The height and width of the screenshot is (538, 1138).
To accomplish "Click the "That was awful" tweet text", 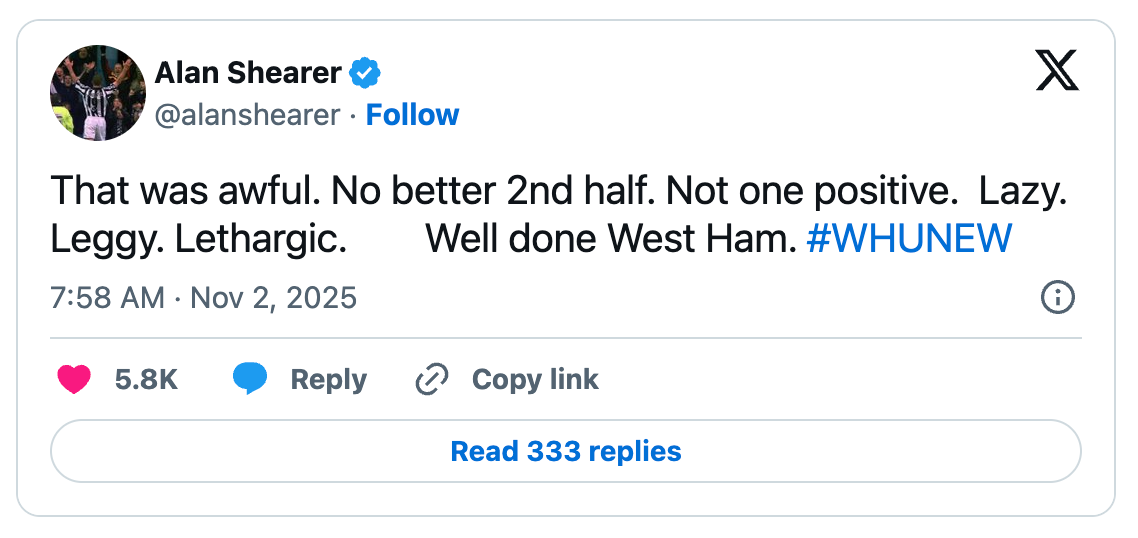I will pyautogui.click(x=185, y=191).
